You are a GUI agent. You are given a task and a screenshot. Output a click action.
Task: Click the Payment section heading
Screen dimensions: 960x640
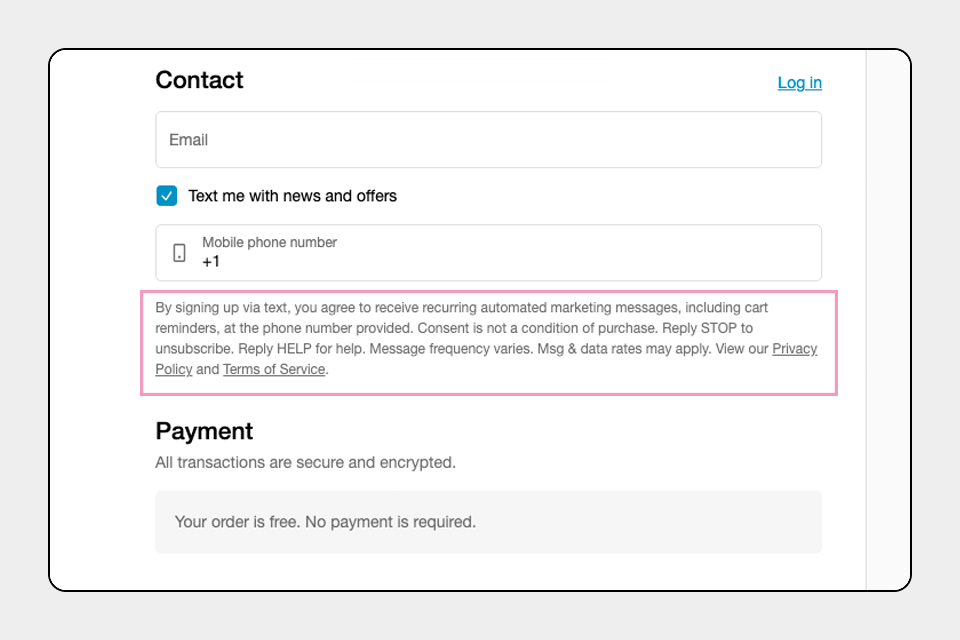[x=204, y=431]
